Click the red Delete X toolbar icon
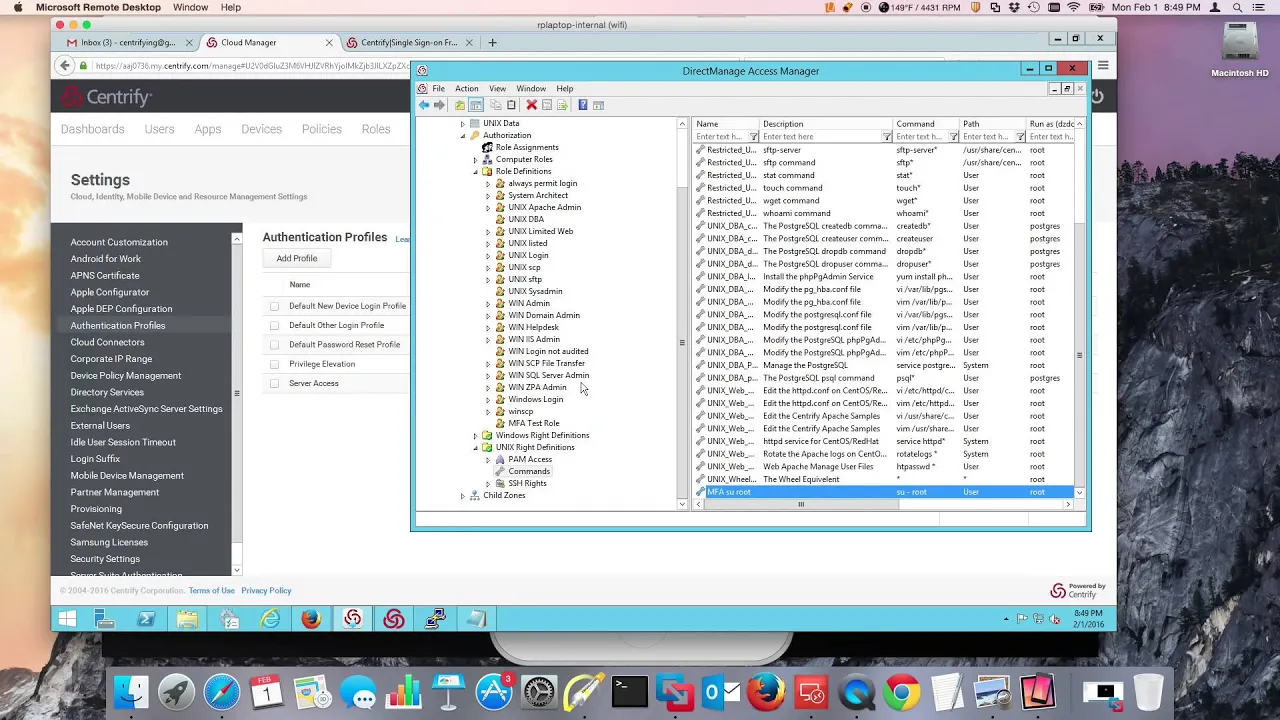 pyautogui.click(x=532, y=105)
